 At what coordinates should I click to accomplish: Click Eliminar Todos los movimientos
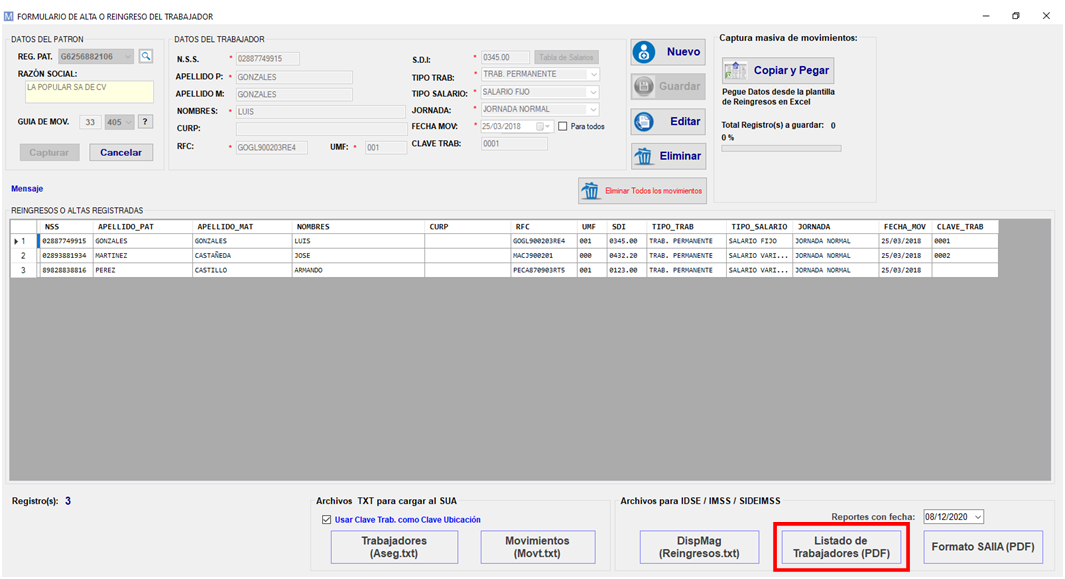pyautogui.click(x=643, y=191)
